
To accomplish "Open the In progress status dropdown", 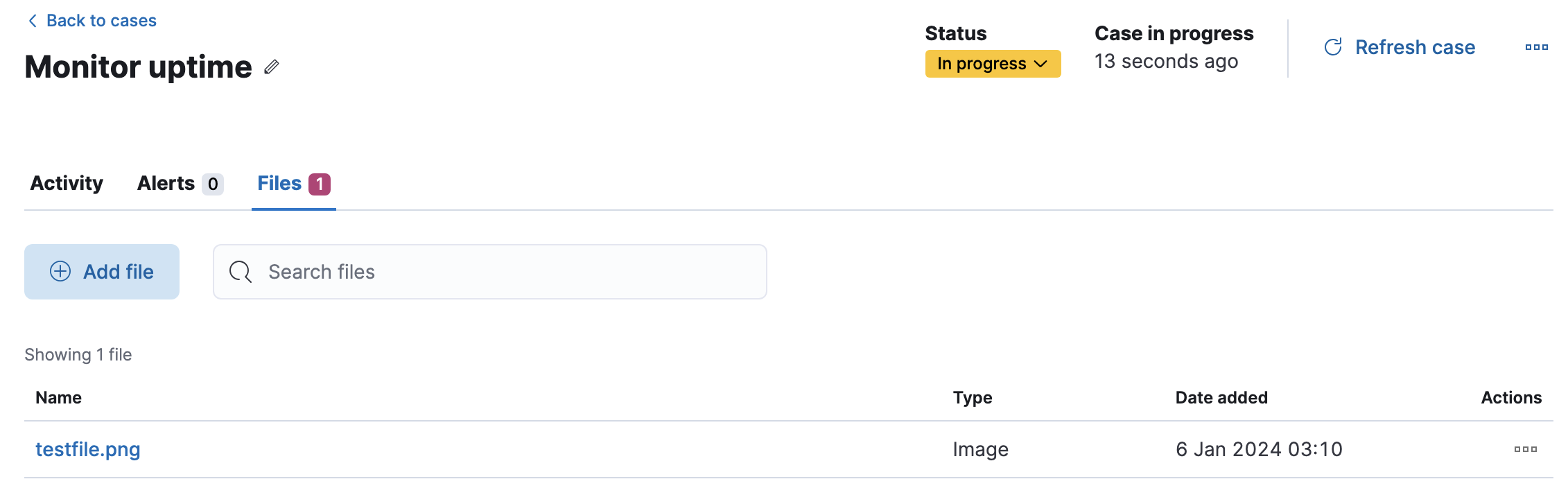I will [982, 64].
